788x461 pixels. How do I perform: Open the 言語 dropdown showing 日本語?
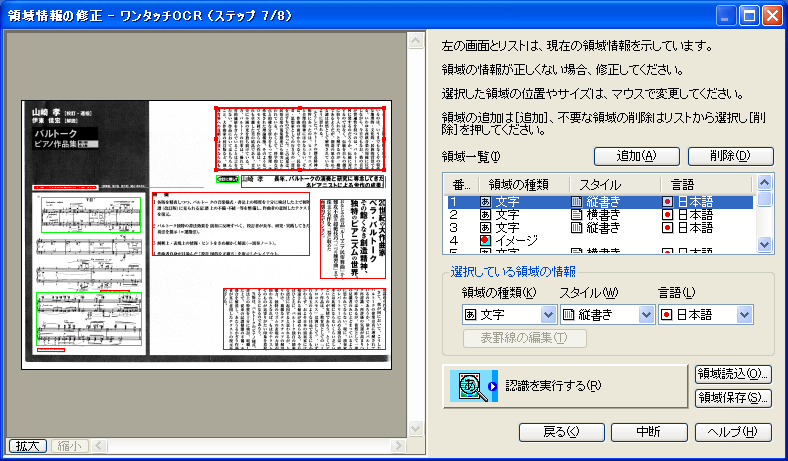pyautogui.click(x=744, y=315)
